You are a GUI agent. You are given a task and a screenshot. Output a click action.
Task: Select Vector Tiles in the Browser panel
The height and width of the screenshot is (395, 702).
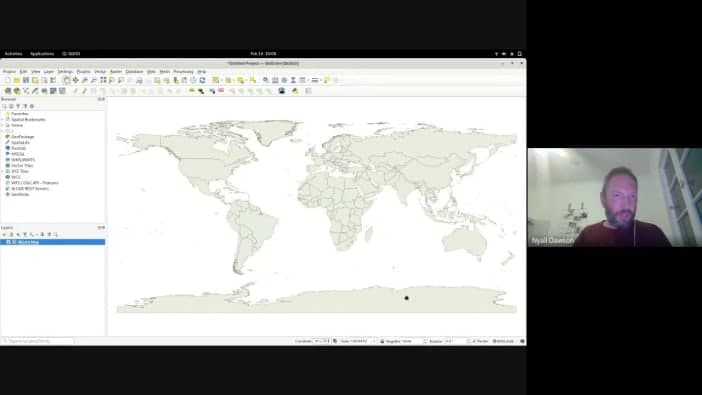[22, 166]
